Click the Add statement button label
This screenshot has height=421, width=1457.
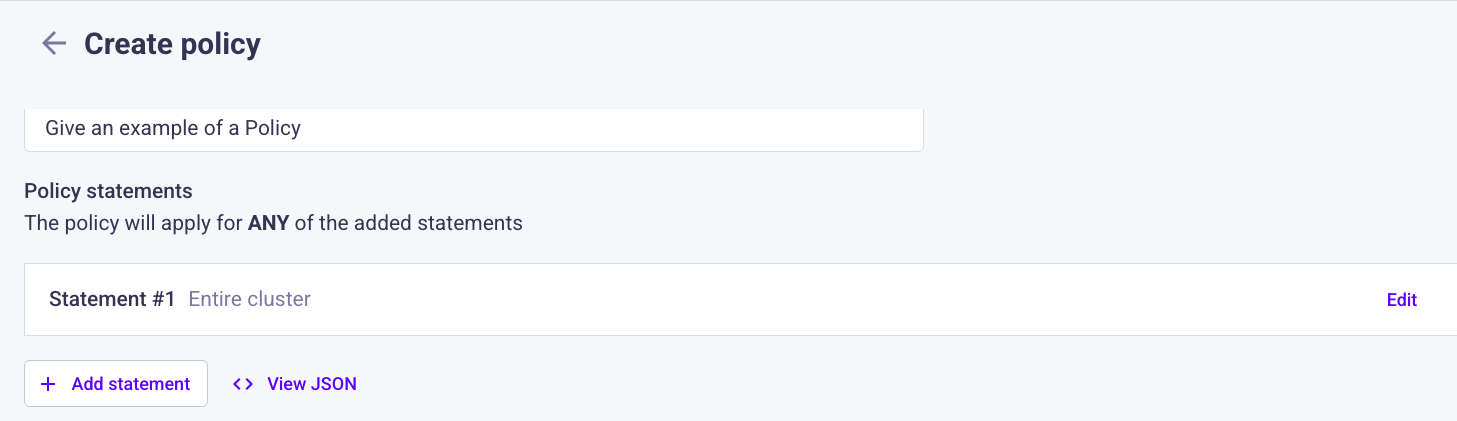click(131, 384)
